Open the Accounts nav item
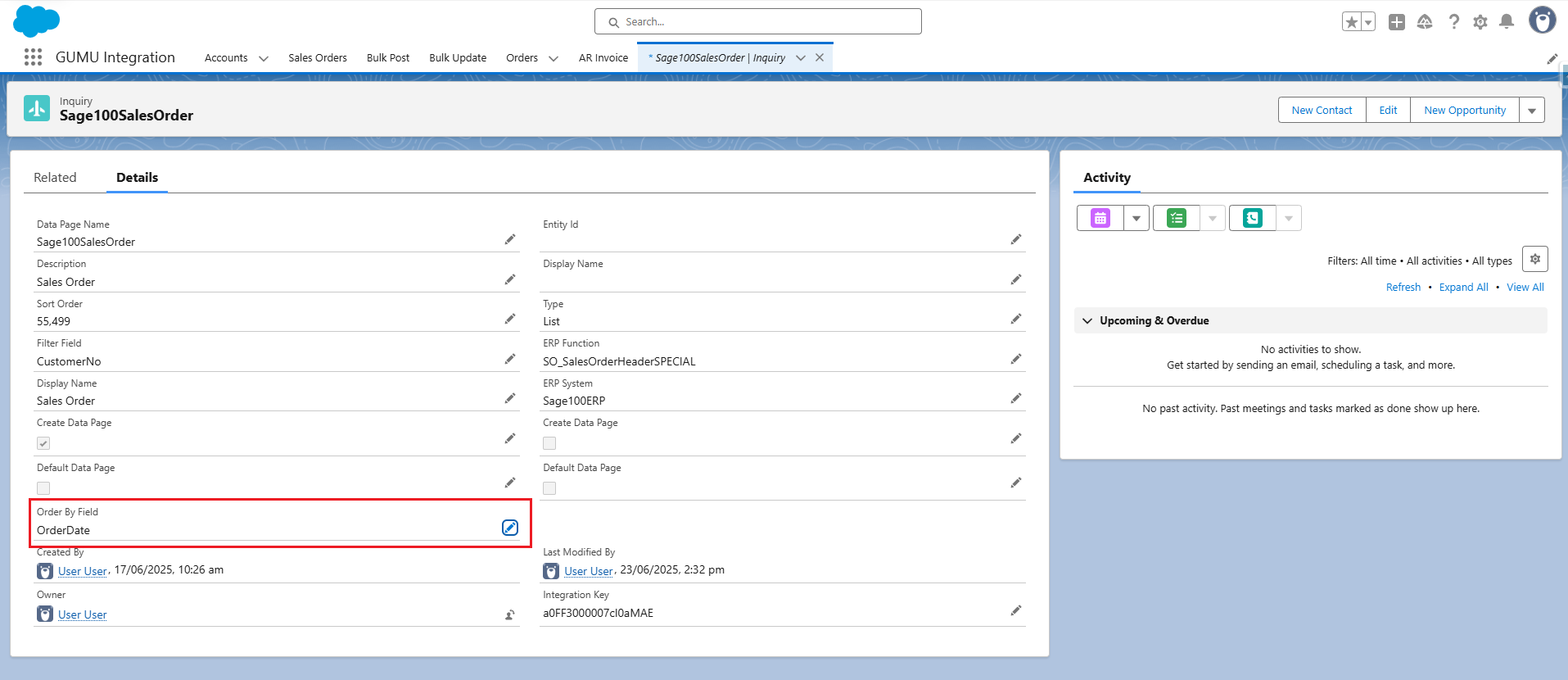The width and height of the screenshot is (1568, 680). [226, 58]
